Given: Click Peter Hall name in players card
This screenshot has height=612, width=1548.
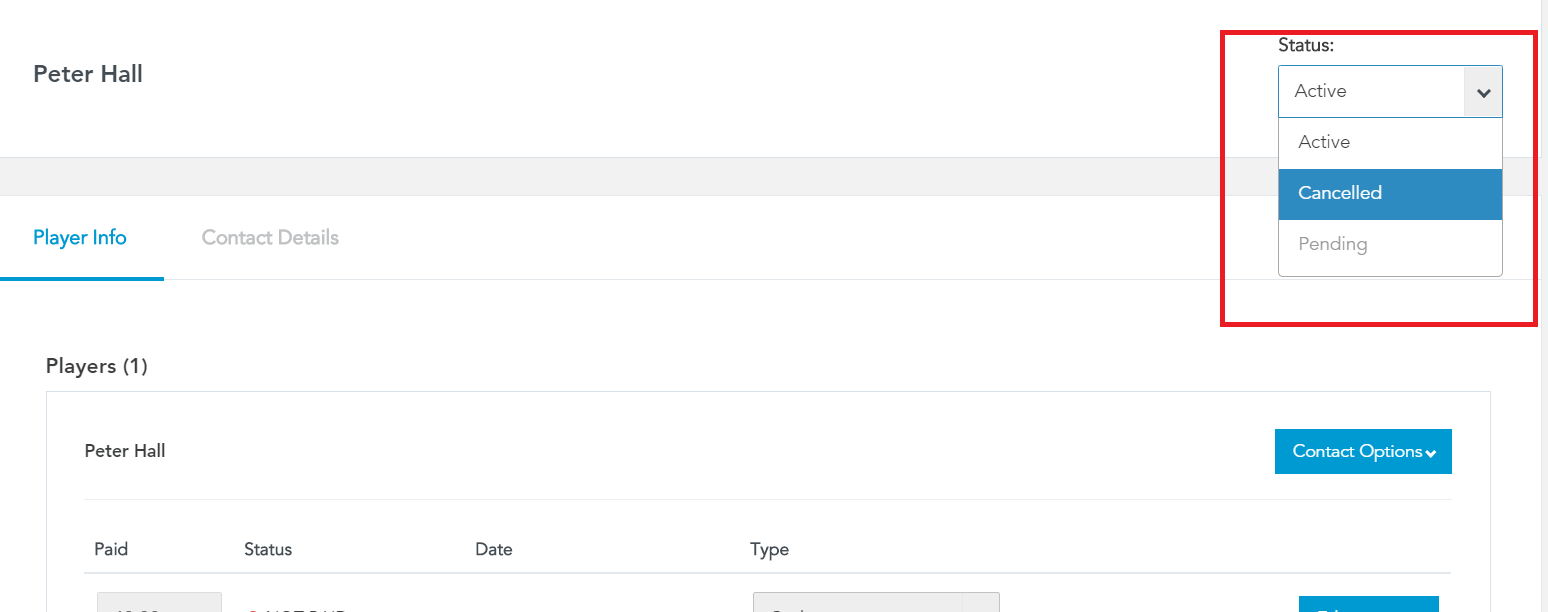Looking at the screenshot, I should [125, 451].
